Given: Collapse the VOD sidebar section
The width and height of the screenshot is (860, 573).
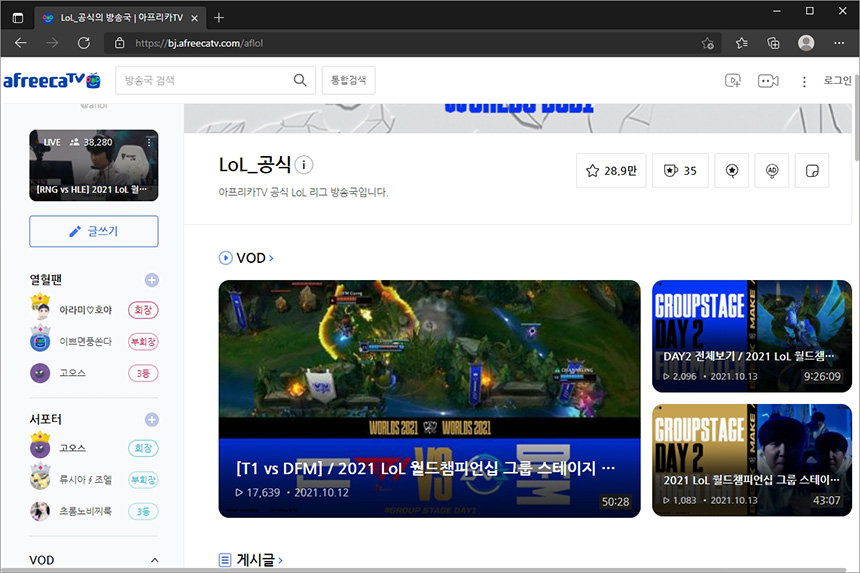Looking at the screenshot, I should pos(155,560).
